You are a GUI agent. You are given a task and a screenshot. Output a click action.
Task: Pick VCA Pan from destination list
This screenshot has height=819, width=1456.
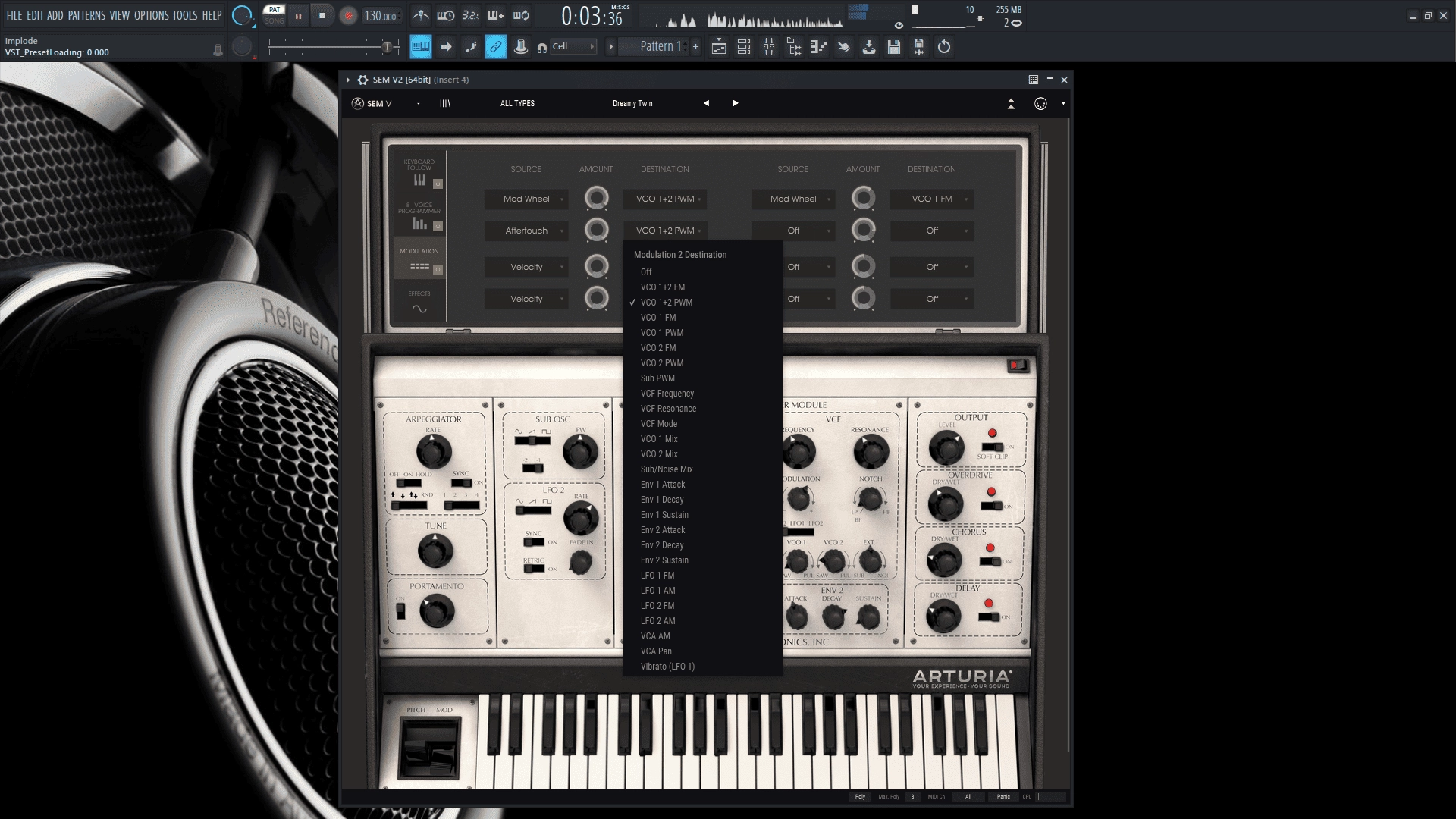point(702,651)
